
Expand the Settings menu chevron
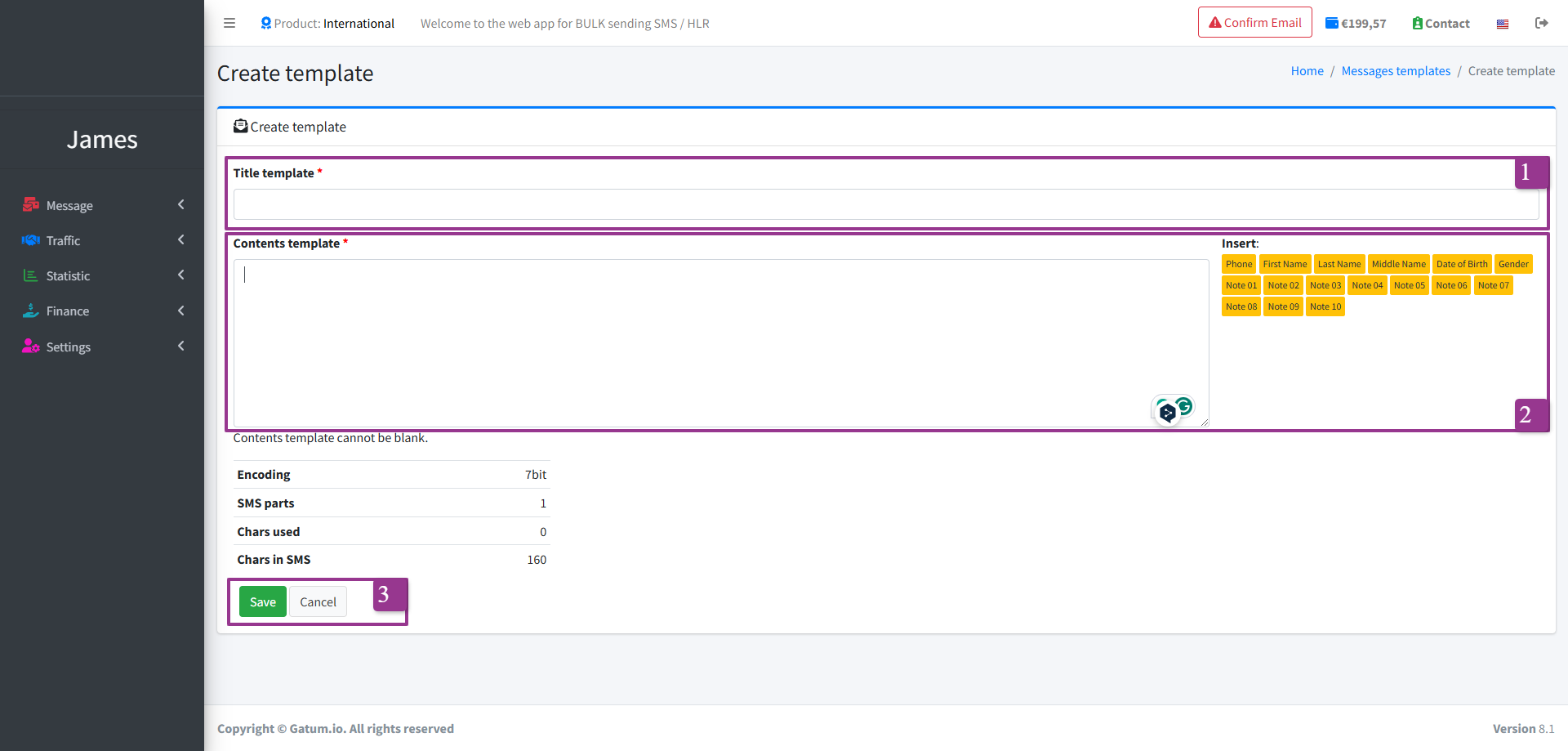tap(181, 346)
